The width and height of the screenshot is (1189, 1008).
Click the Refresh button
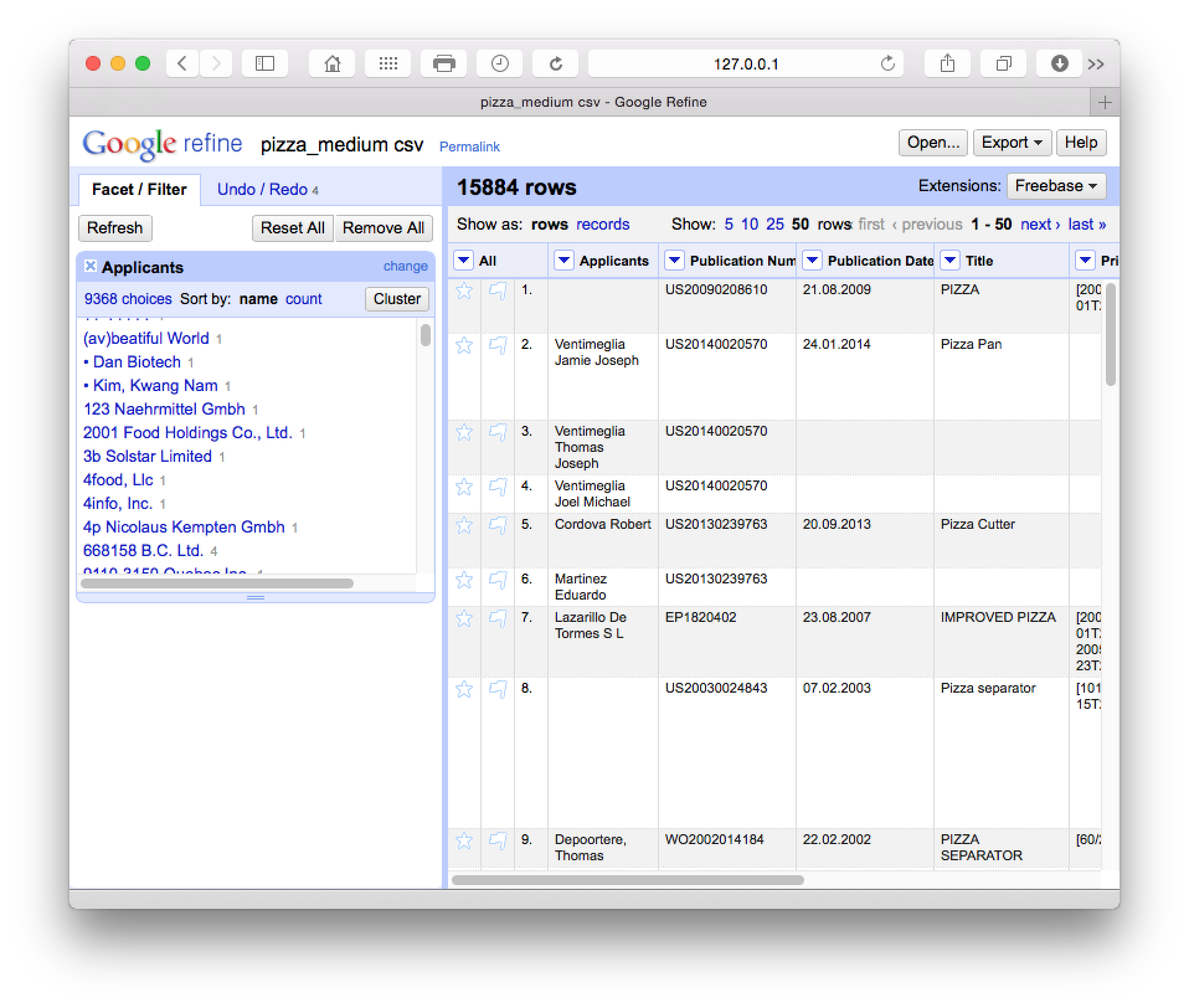[x=115, y=228]
